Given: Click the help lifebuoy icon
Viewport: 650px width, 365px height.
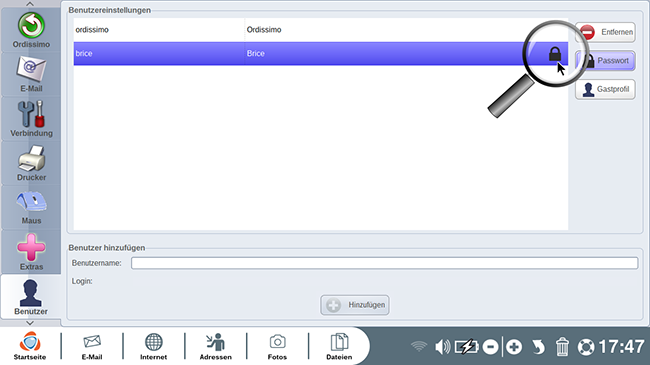Looking at the screenshot, I should (586, 347).
